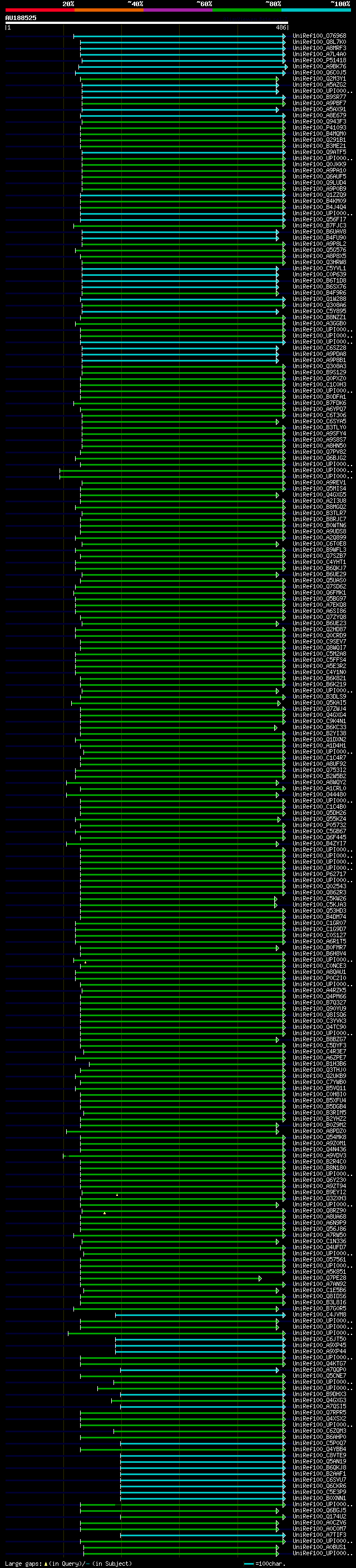Open hit UniRef100_A8E679
Viewport: 356px width, 1568px height.
click(x=319, y=115)
